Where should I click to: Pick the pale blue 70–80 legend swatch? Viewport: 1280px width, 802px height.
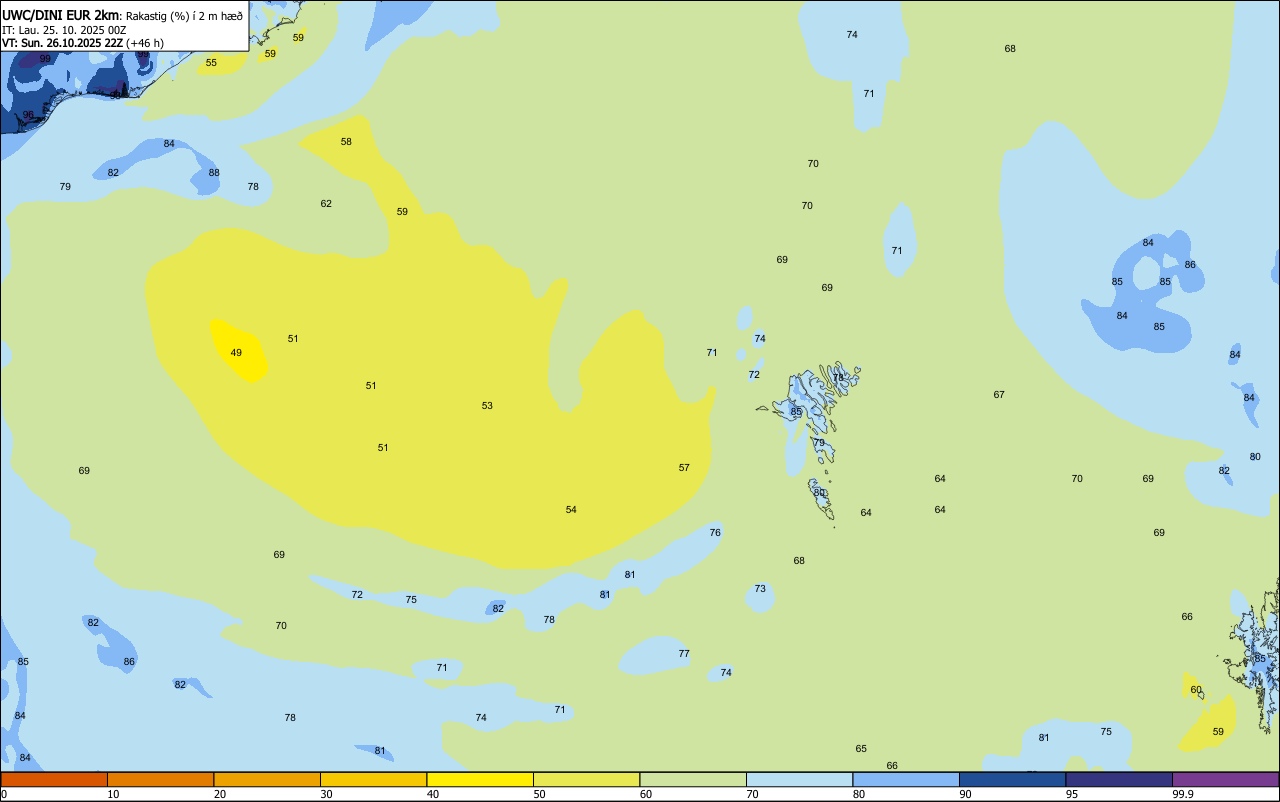799,779
